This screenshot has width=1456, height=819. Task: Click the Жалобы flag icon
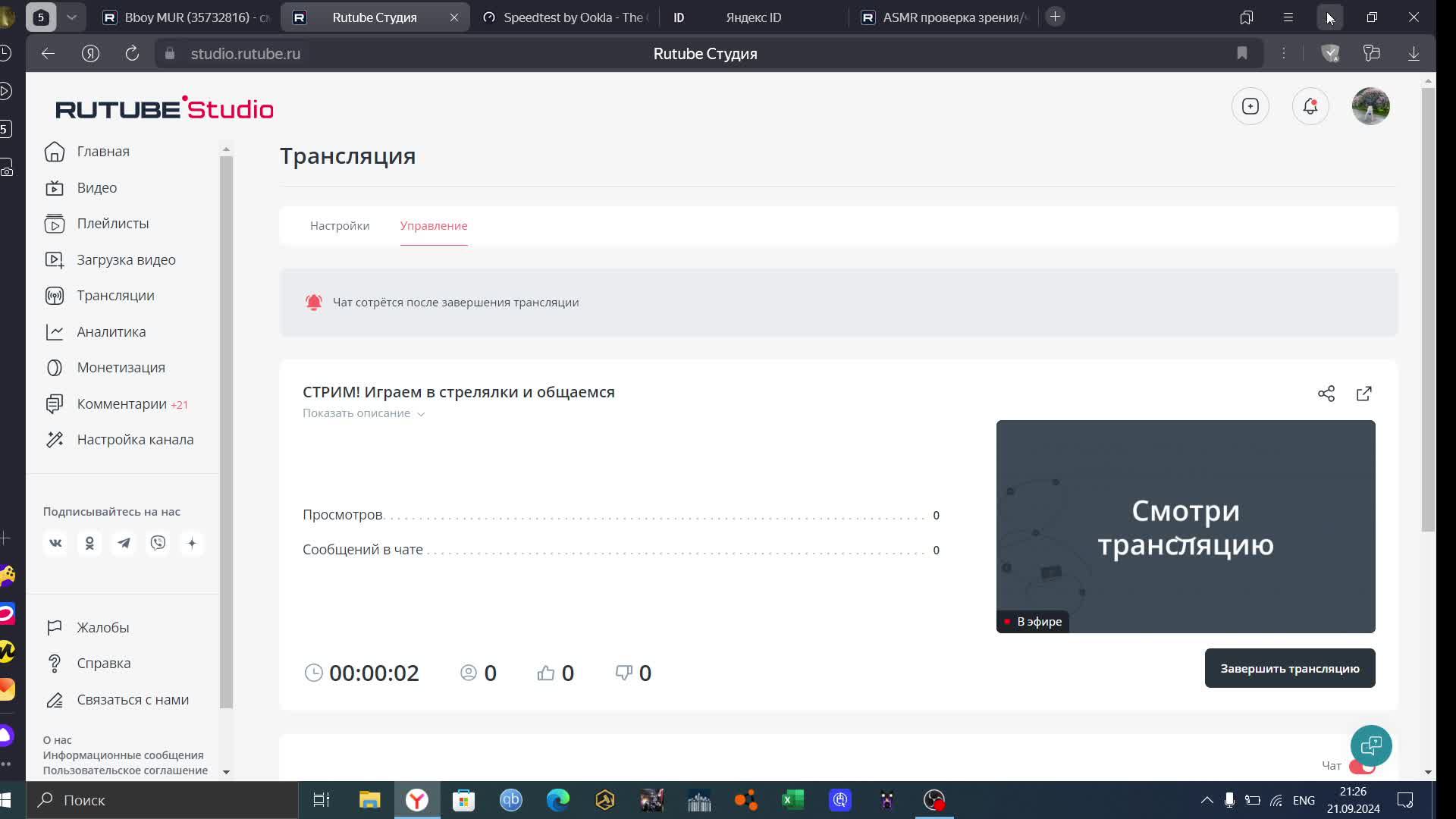click(x=55, y=628)
